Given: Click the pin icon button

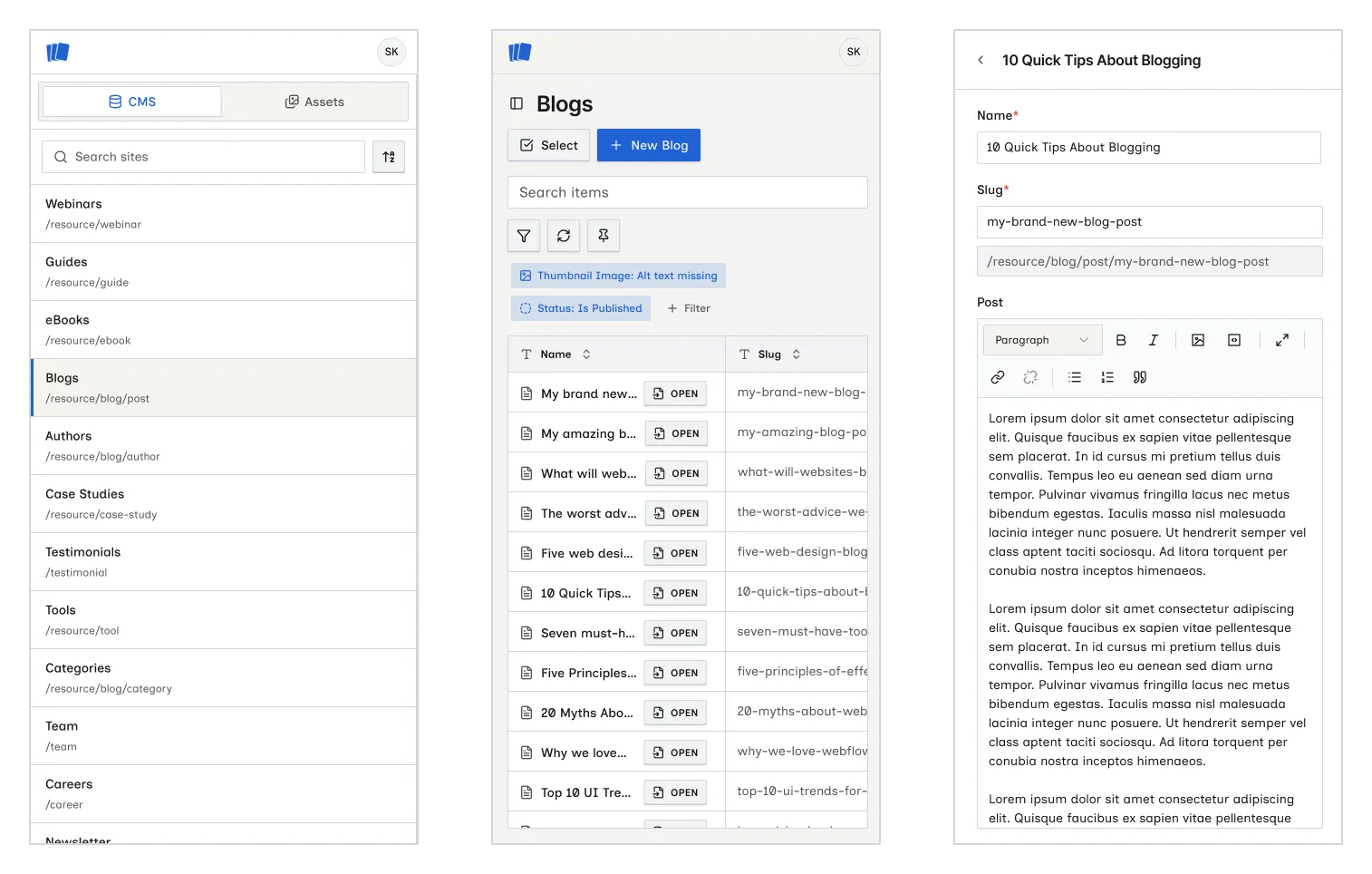Looking at the screenshot, I should tap(604, 236).
